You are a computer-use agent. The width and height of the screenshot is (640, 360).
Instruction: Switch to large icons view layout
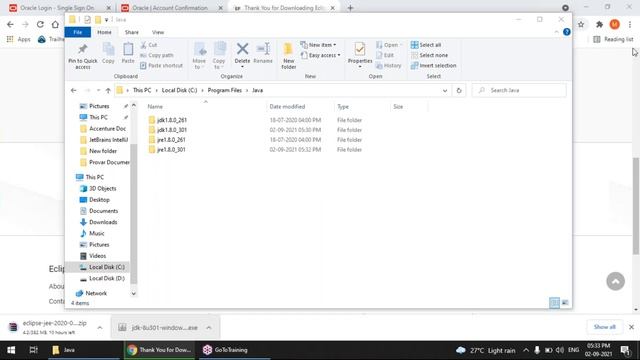pos(565,302)
